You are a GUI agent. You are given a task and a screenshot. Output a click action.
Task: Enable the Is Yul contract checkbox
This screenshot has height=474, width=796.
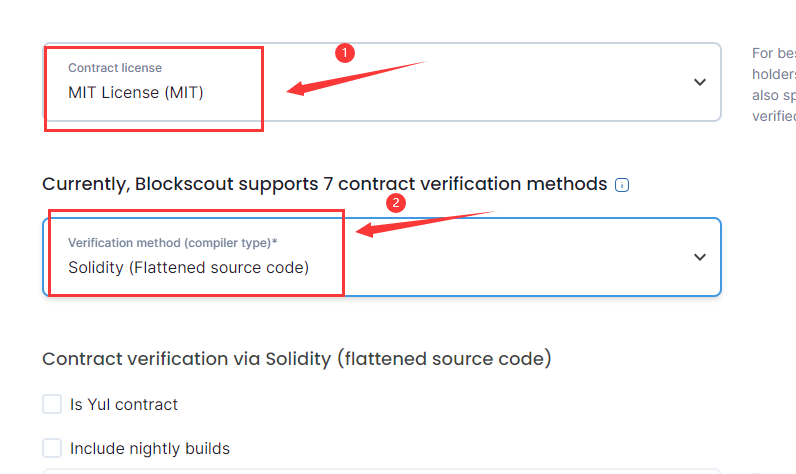(52, 404)
